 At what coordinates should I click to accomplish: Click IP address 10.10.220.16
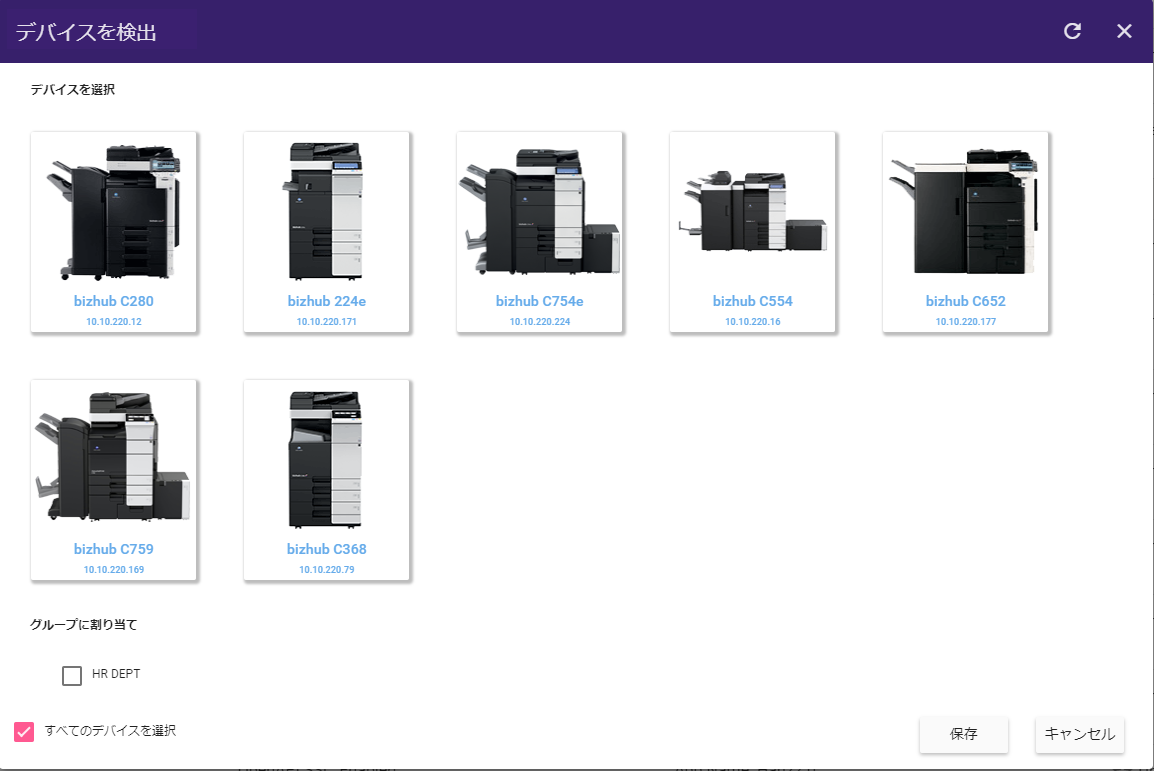pyautogui.click(x=752, y=321)
